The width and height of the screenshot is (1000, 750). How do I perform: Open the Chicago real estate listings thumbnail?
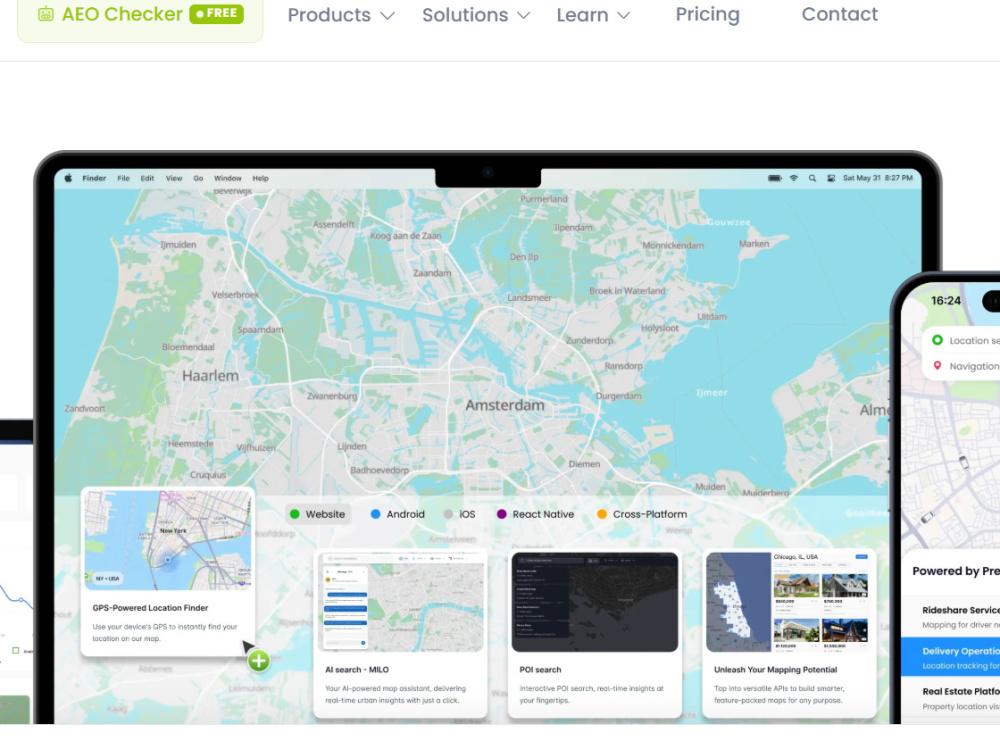(788, 602)
